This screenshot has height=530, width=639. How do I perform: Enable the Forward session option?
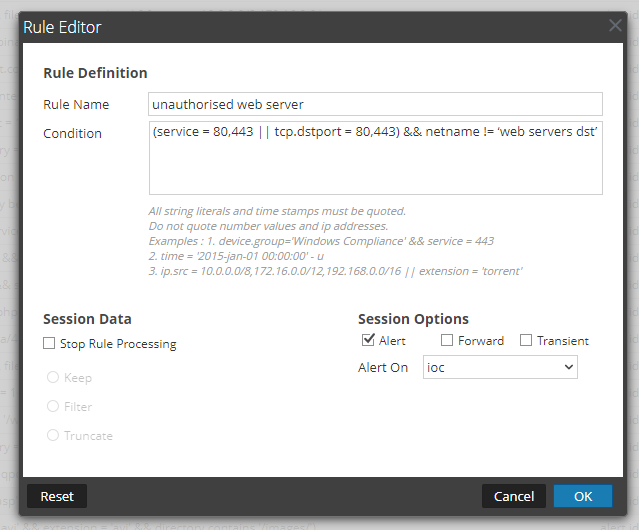click(447, 341)
